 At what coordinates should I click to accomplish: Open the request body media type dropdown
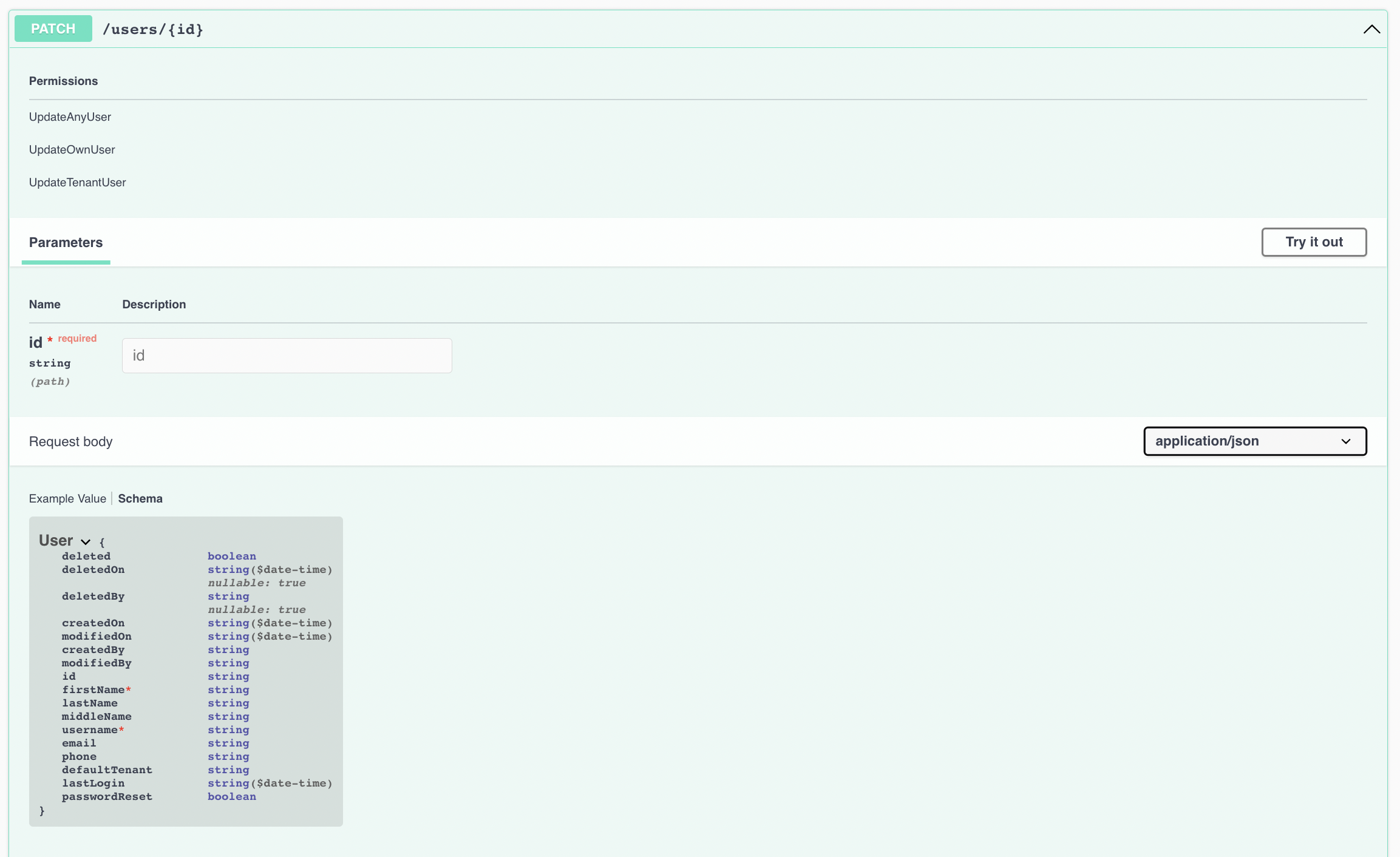[x=1254, y=441]
